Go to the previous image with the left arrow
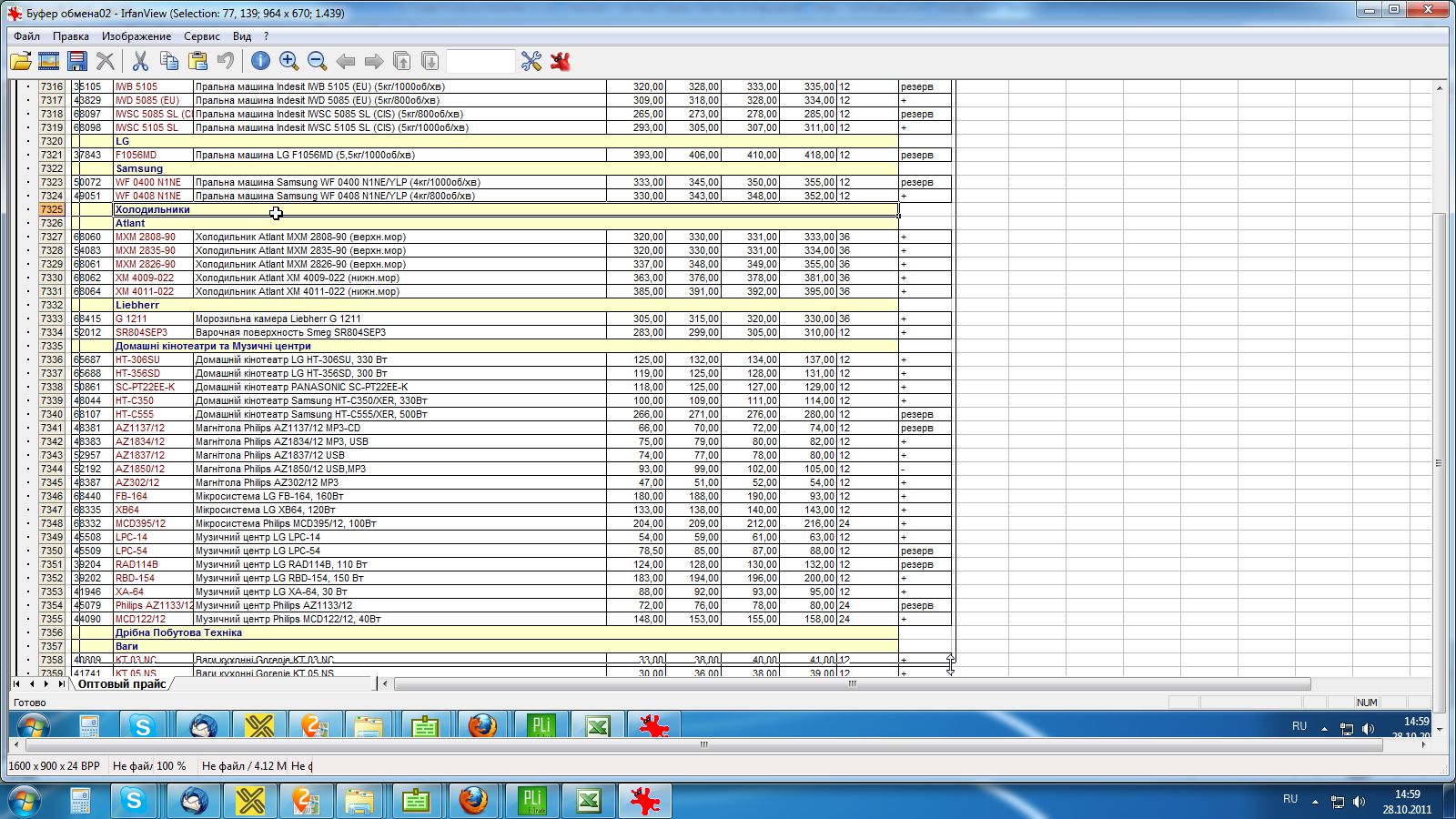 coord(346,61)
